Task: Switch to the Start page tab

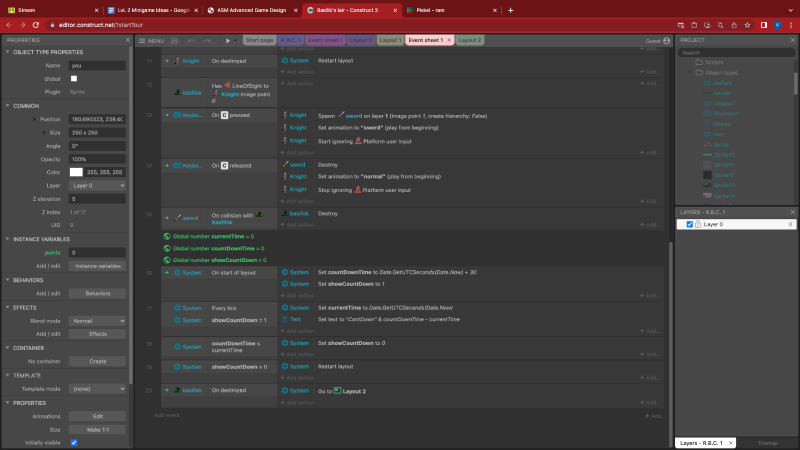Action: (259, 40)
